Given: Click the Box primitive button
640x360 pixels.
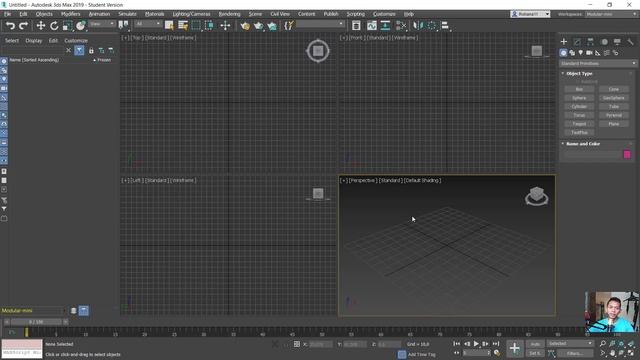Looking at the screenshot, I should click(x=579, y=89).
